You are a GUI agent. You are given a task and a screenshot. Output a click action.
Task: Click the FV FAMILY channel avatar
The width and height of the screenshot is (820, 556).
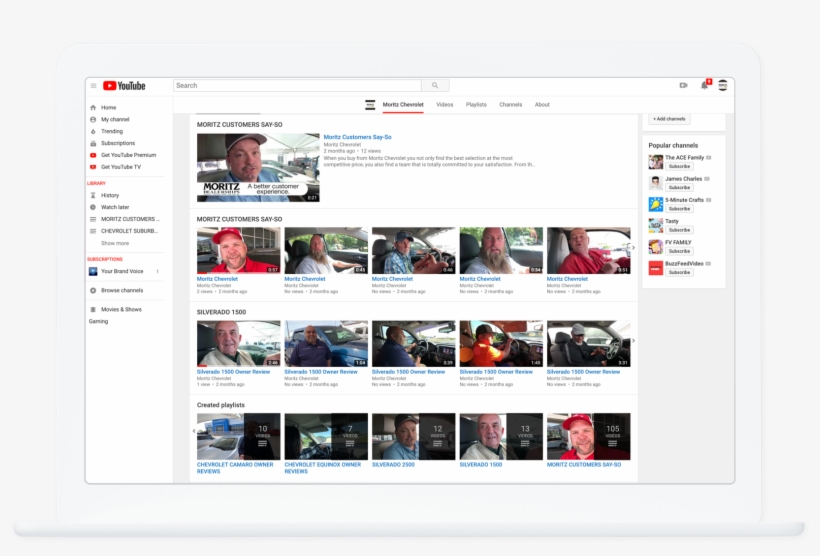[x=656, y=246]
